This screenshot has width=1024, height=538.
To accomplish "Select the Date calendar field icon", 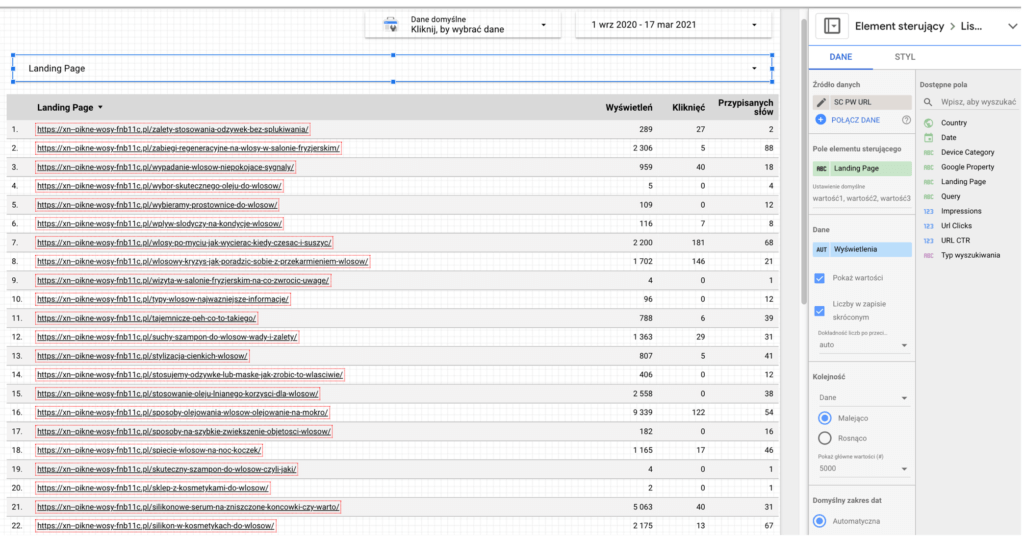I will pos(928,138).
